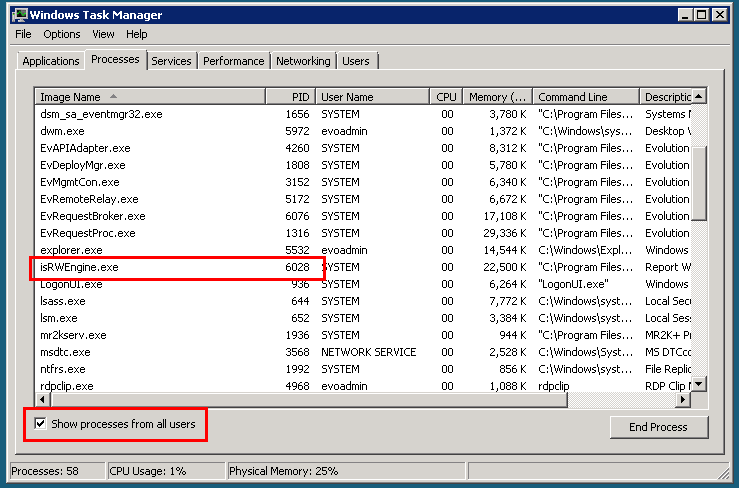Viewport: 739px width, 488px height.
Task: Sort by Memory column header
Action: [496, 97]
